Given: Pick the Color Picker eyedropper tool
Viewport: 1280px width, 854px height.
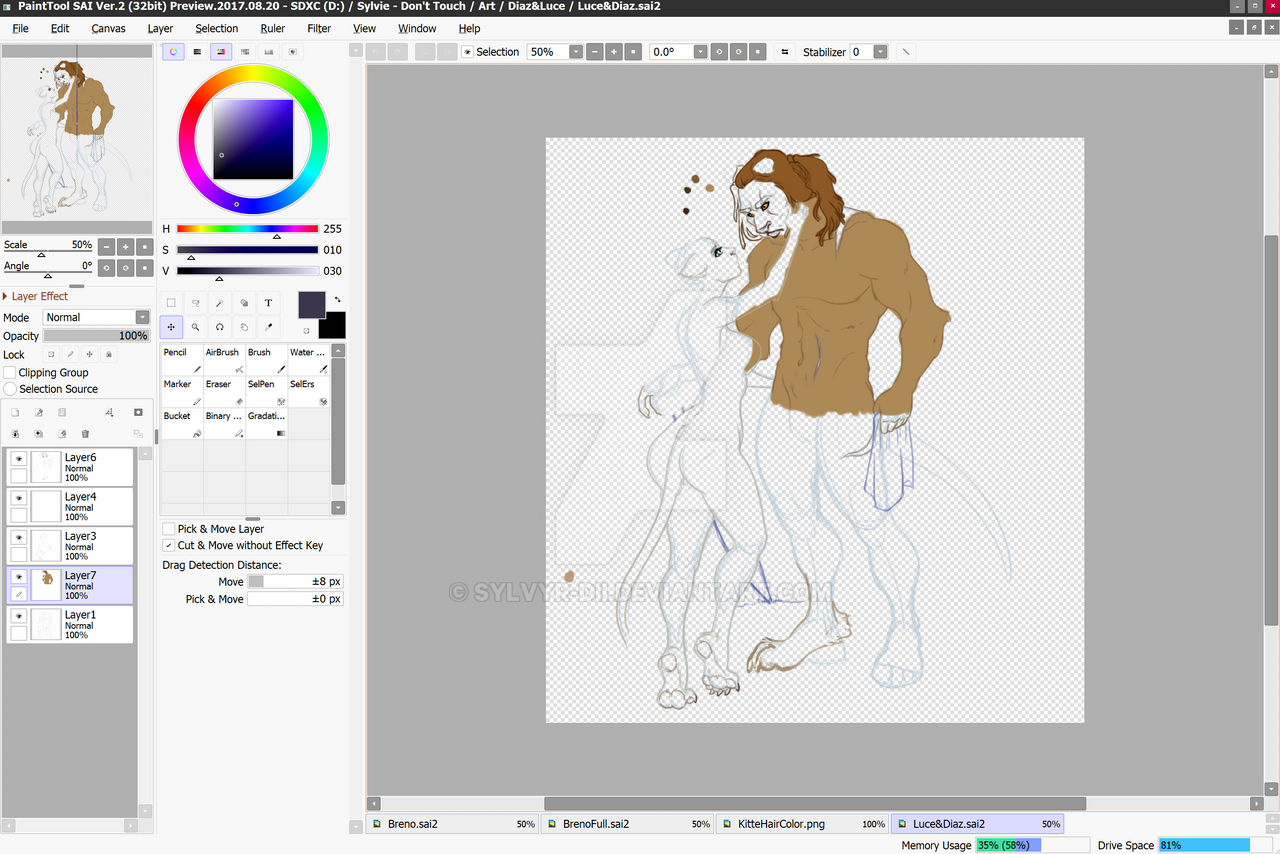Looking at the screenshot, I should [x=268, y=327].
